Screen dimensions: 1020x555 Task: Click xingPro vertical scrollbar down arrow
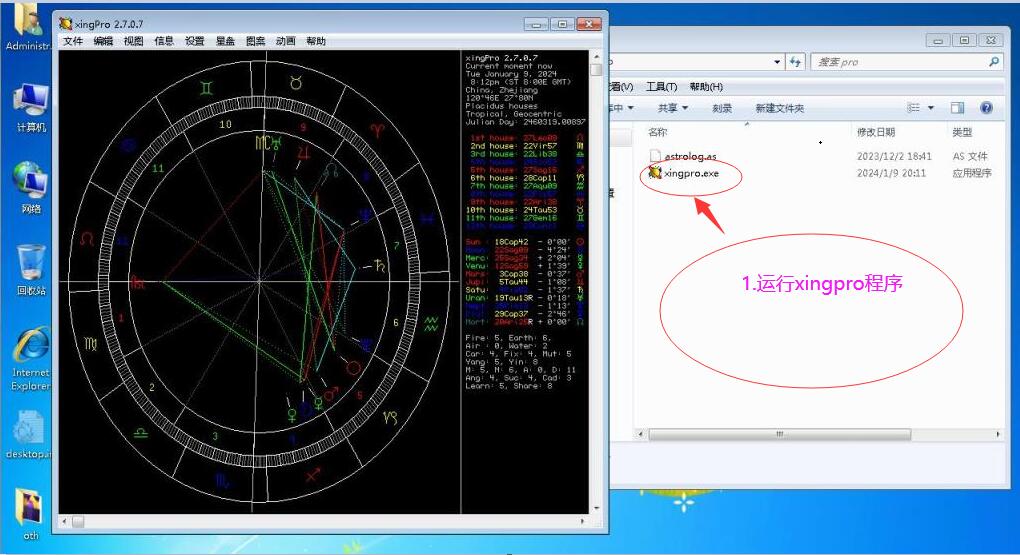point(597,508)
